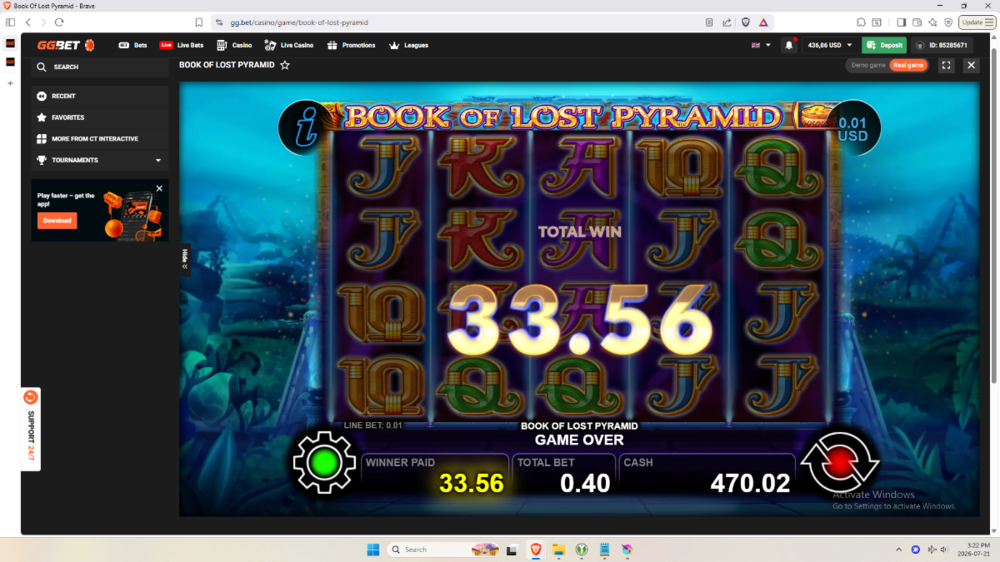Image resolution: width=1000 pixels, height=562 pixels.
Task: Click Windows taskbar Search box
Action: coord(444,550)
